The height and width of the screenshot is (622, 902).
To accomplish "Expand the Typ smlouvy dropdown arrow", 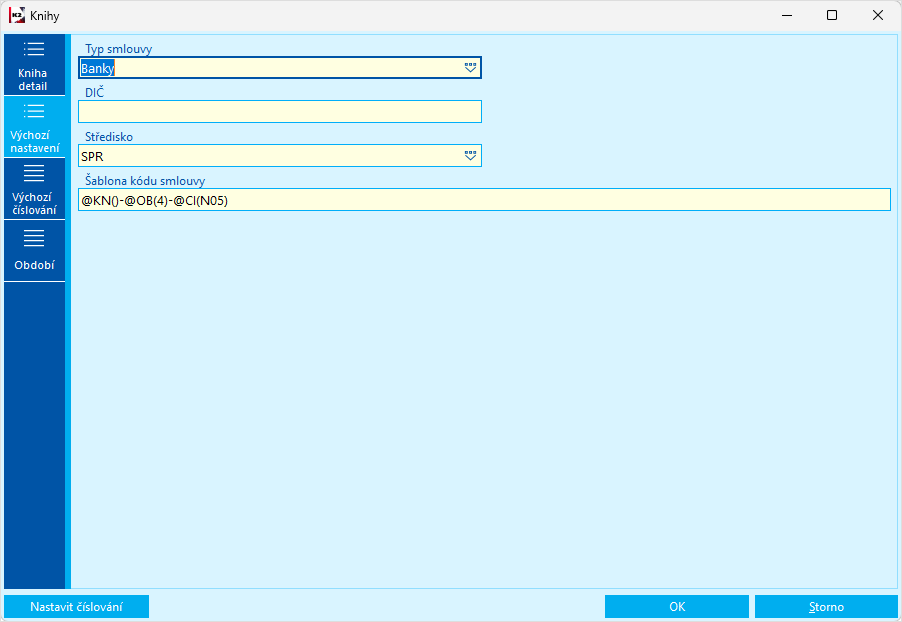I will 470,68.
